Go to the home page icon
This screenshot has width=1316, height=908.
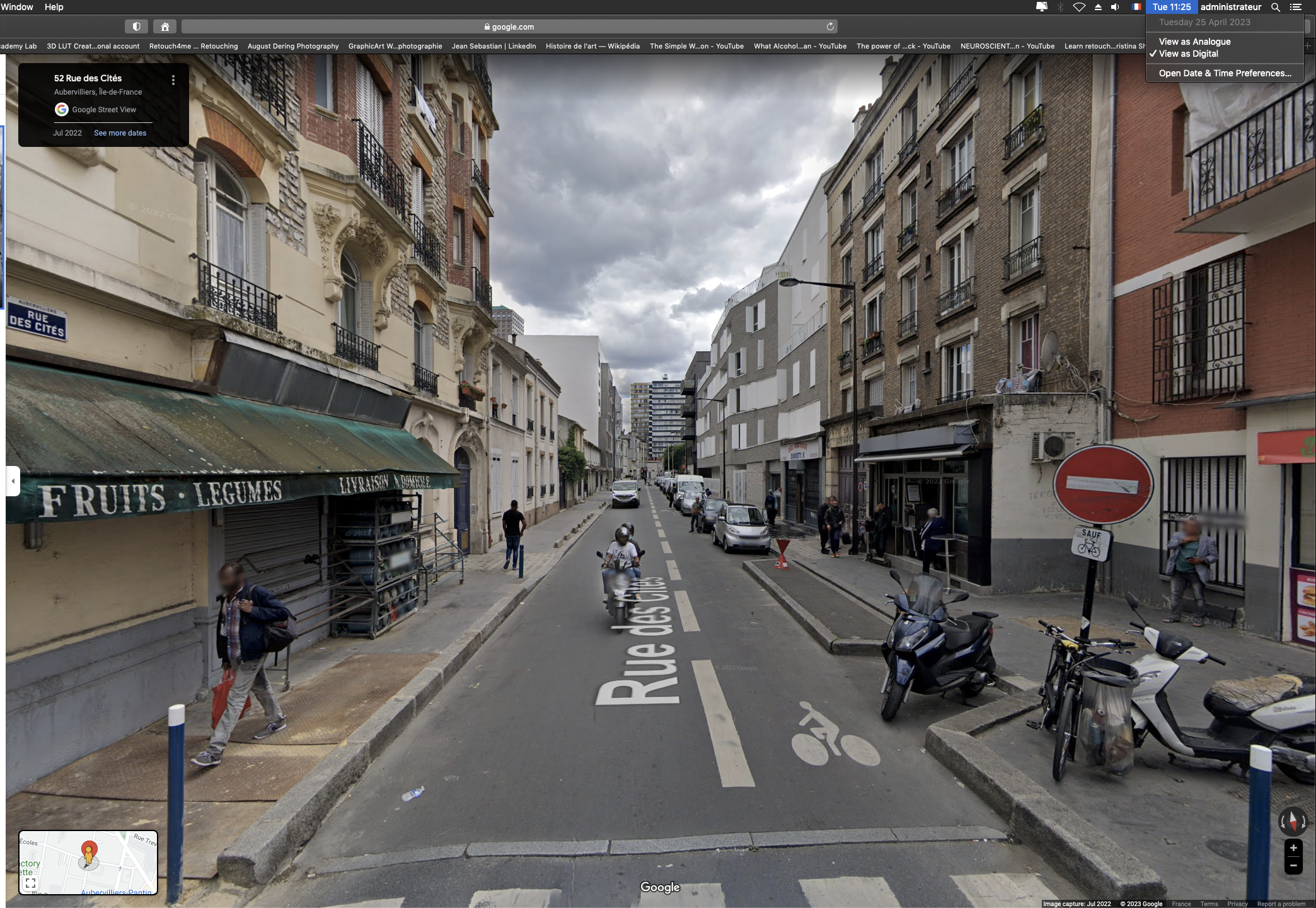tap(165, 26)
